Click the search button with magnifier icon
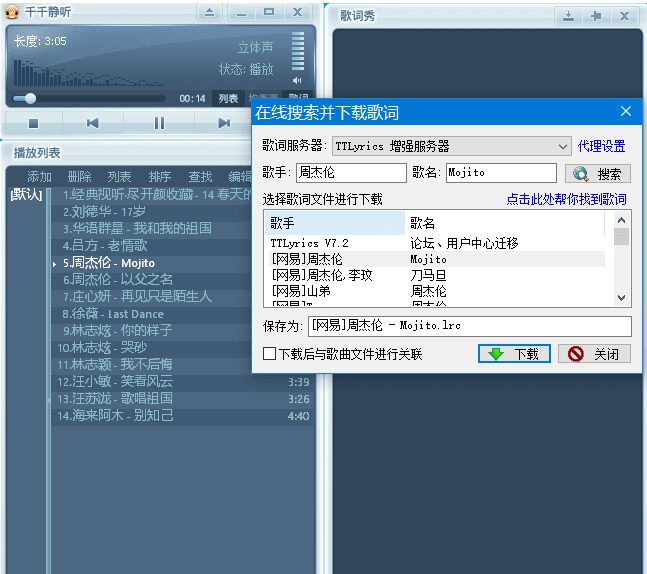This screenshot has width=647, height=574. [x=597, y=174]
